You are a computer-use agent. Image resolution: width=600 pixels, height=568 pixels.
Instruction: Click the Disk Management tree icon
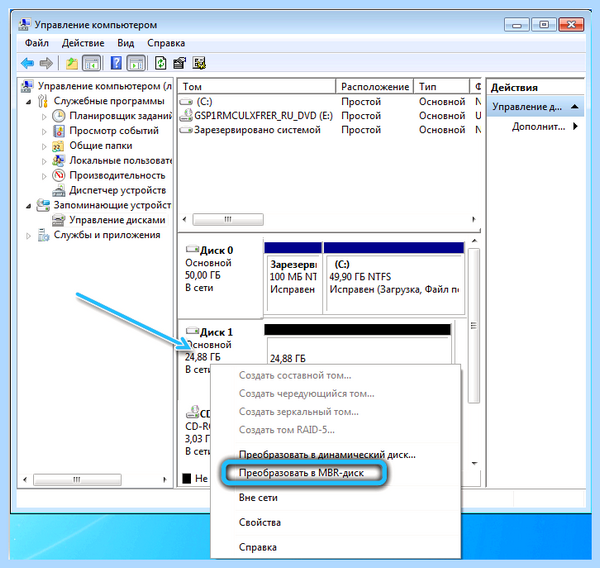pyautogui.click(x=59, y=220)
